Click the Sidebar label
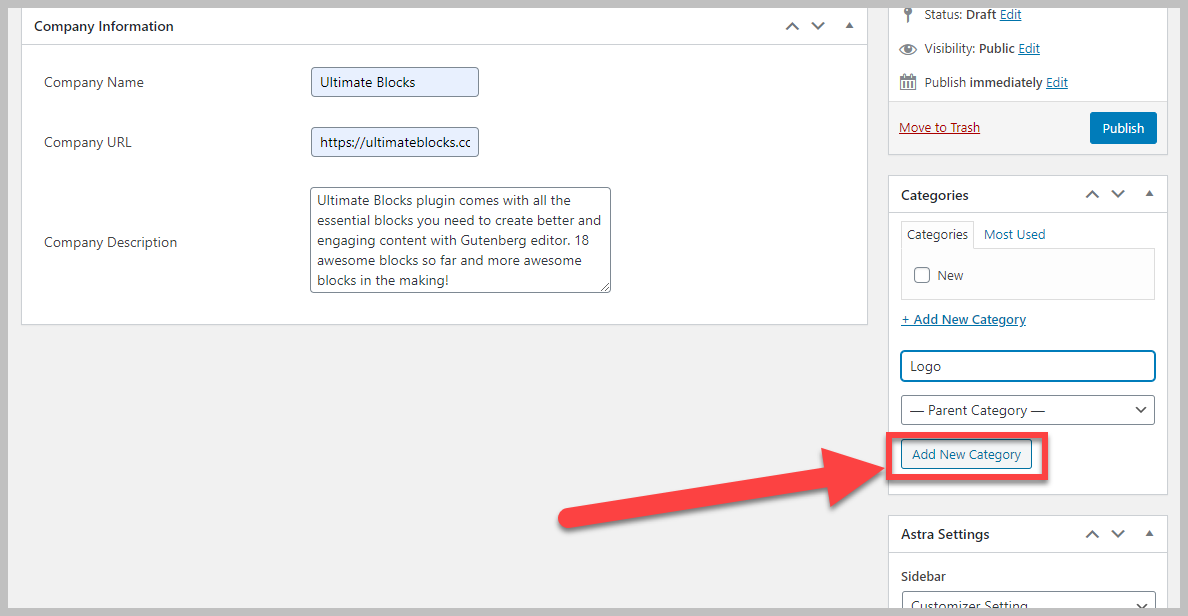 pos(923,577)
